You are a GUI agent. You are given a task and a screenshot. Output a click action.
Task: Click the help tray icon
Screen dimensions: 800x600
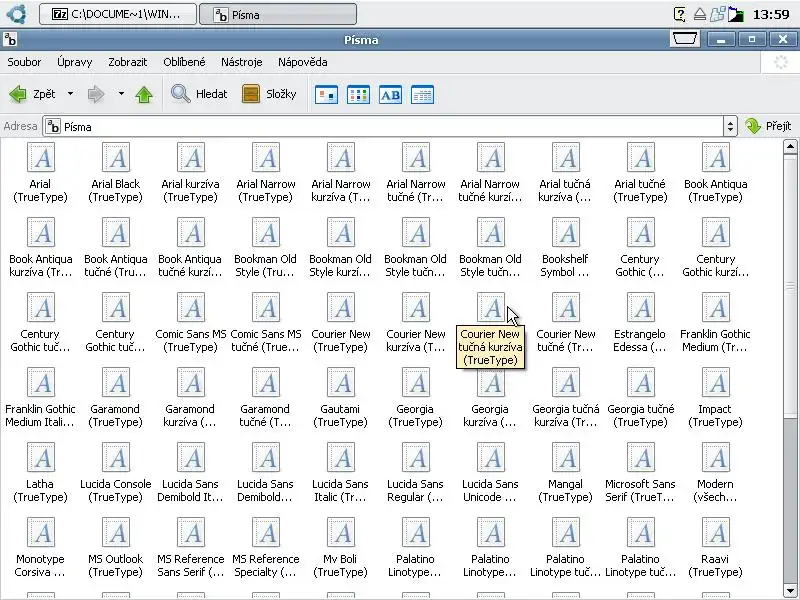(680, 14)
